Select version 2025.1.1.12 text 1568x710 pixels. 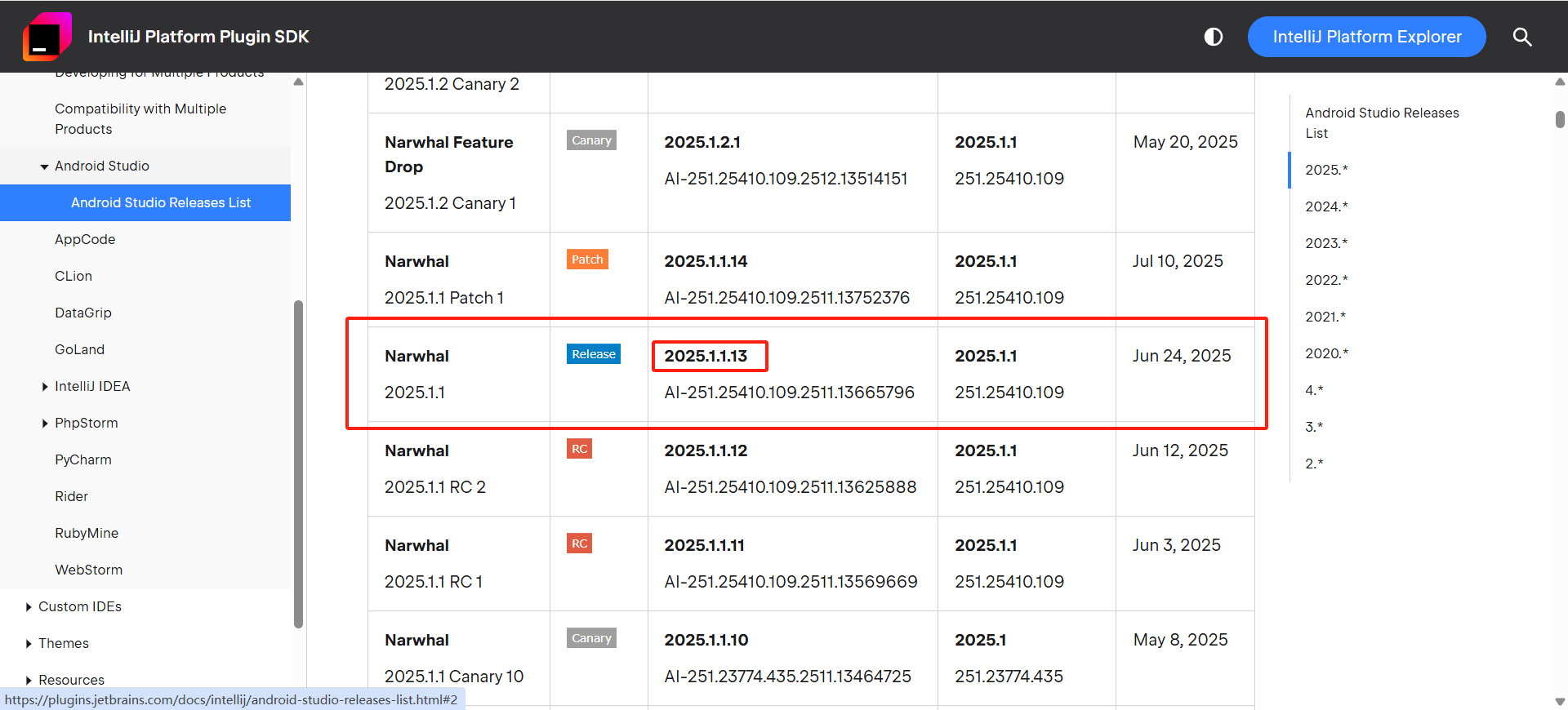point(706,450)
